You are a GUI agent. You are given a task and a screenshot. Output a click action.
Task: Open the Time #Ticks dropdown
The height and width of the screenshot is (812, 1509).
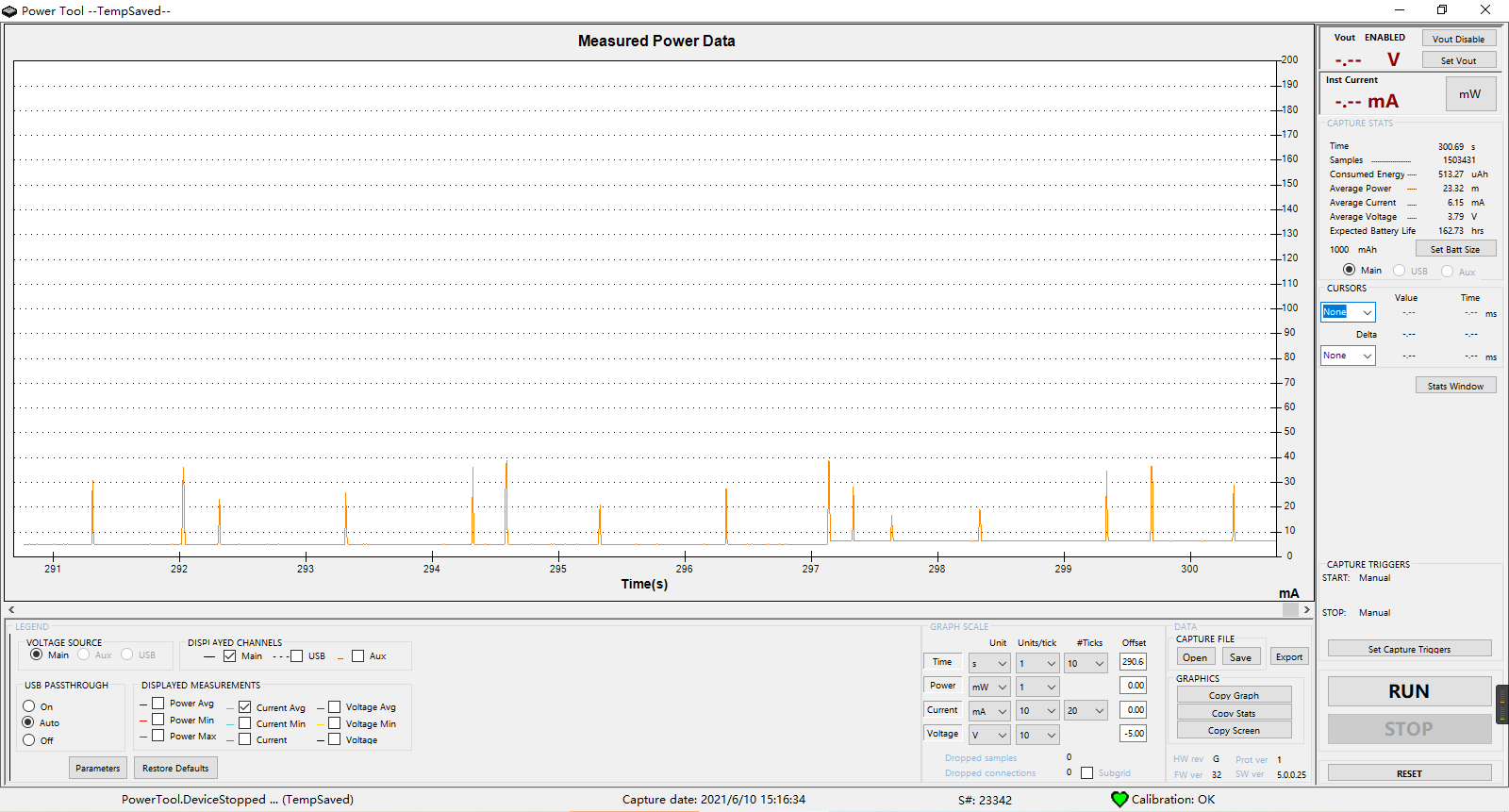(x=1086, y=664)
